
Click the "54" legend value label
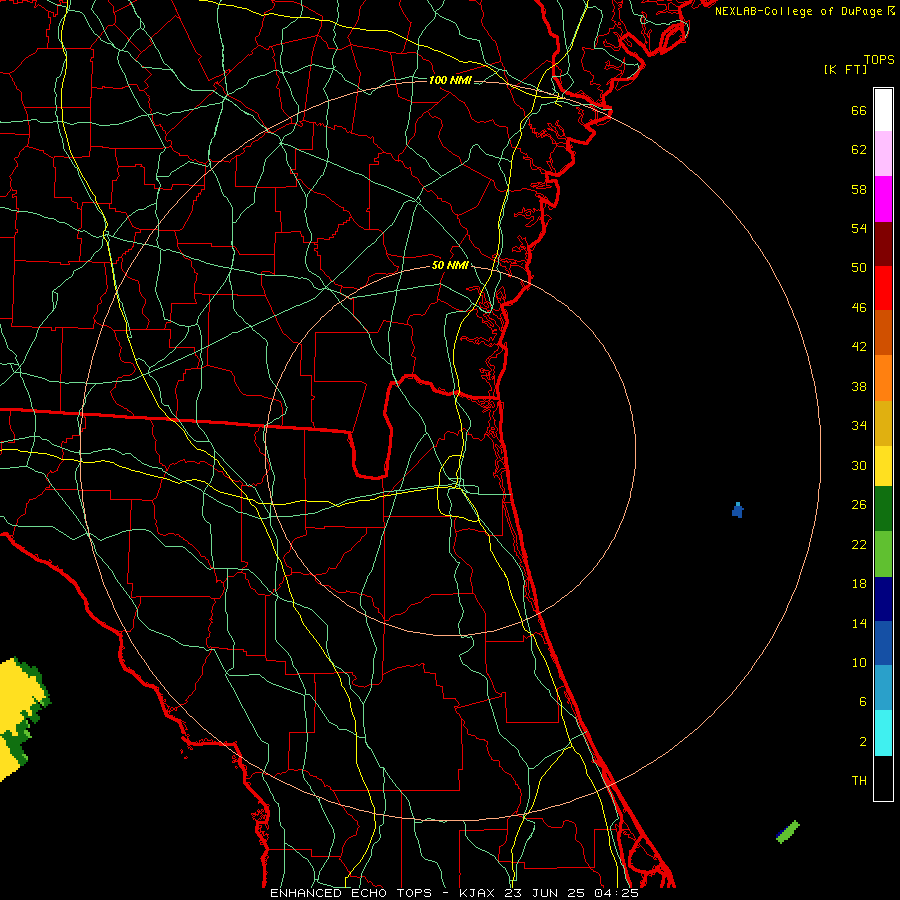[859, 228]
